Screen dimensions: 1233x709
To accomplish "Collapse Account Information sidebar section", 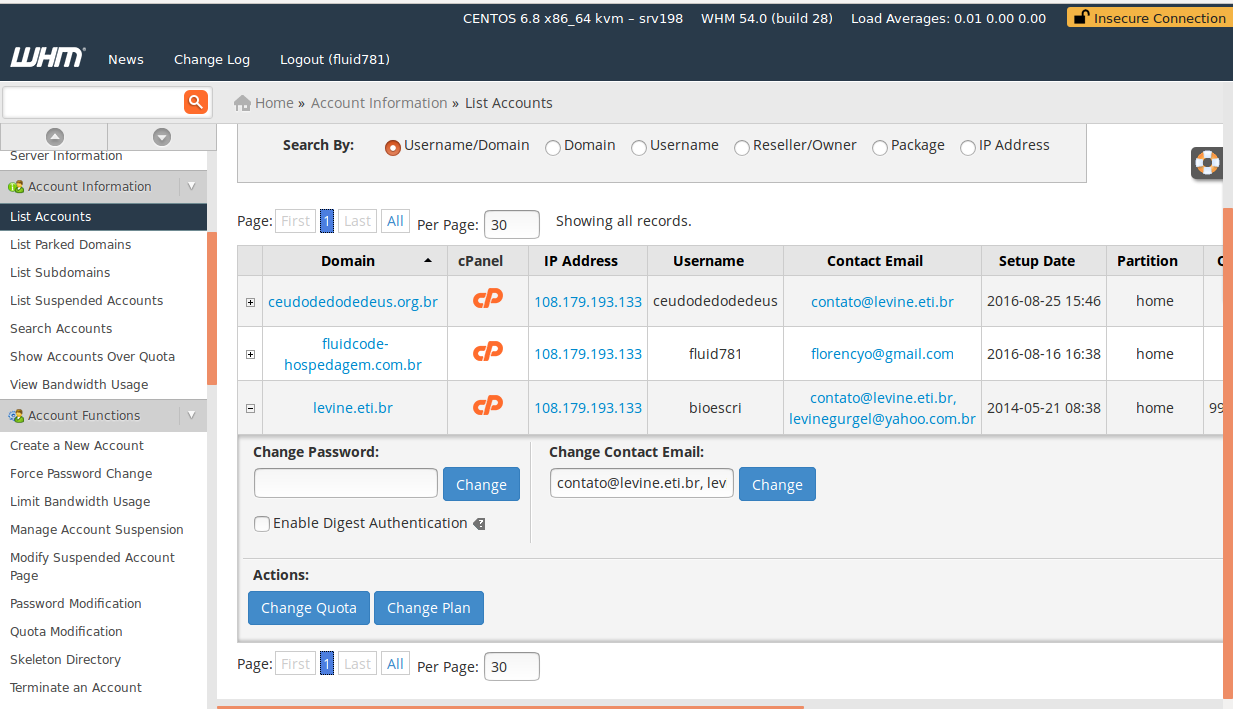I will tap(192, 186).
